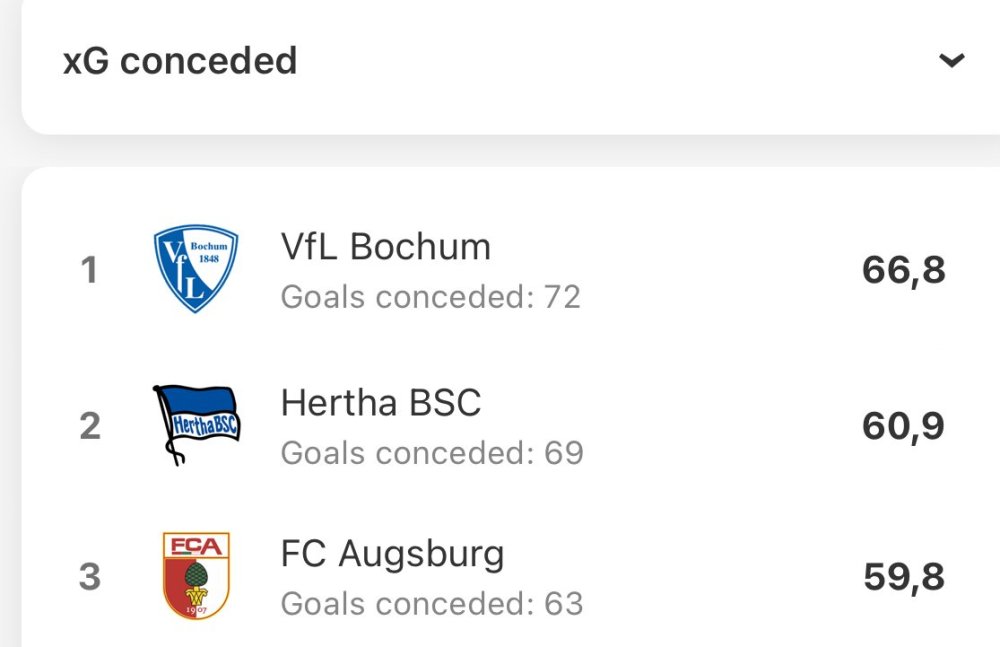
Task: Click the Goals conceded: 69 subtitle
Action: (432, 453)
